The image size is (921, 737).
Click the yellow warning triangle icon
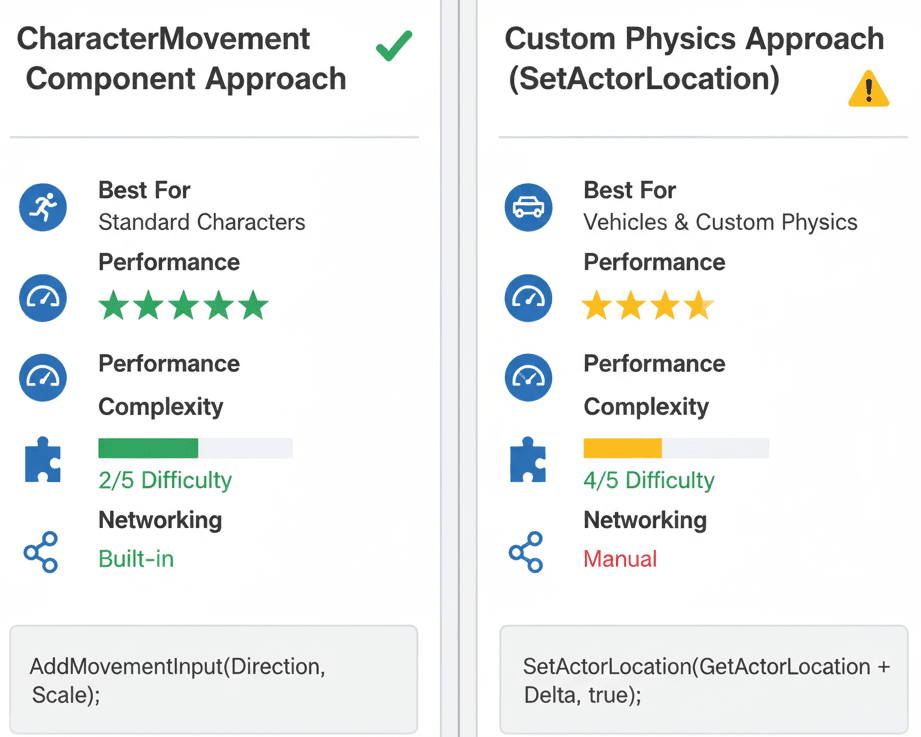click(x=868, y=90)
